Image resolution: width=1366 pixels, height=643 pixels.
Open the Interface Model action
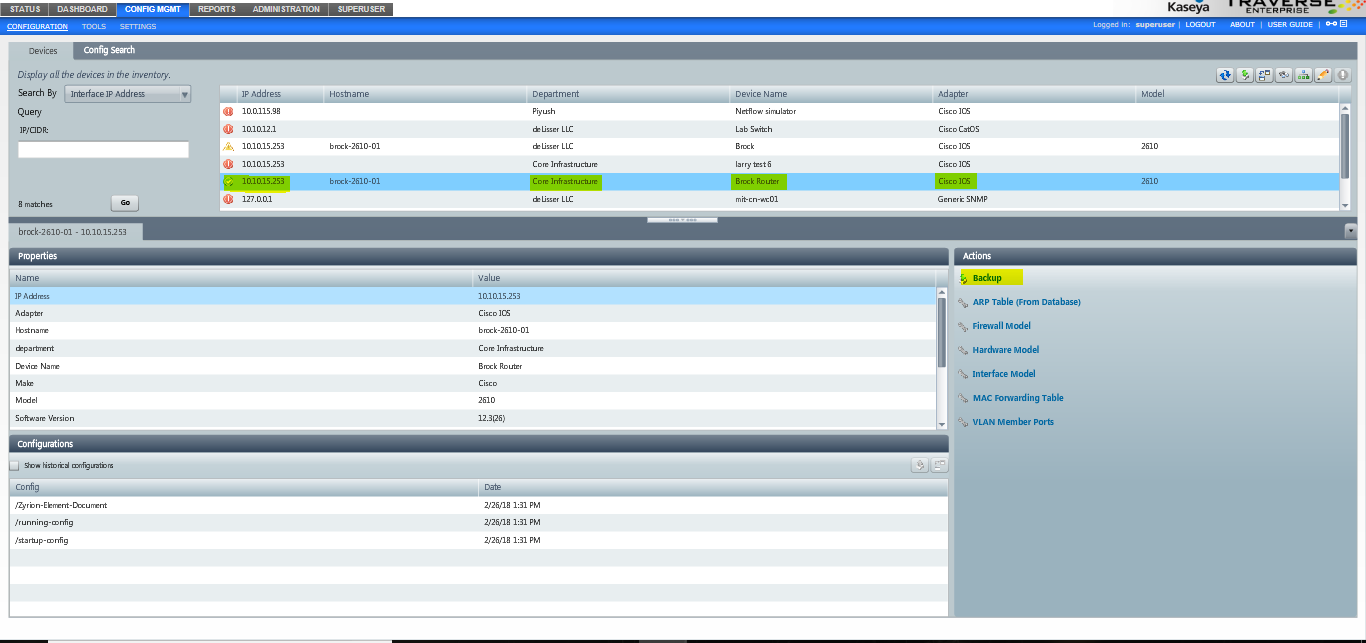point(1004,374)
